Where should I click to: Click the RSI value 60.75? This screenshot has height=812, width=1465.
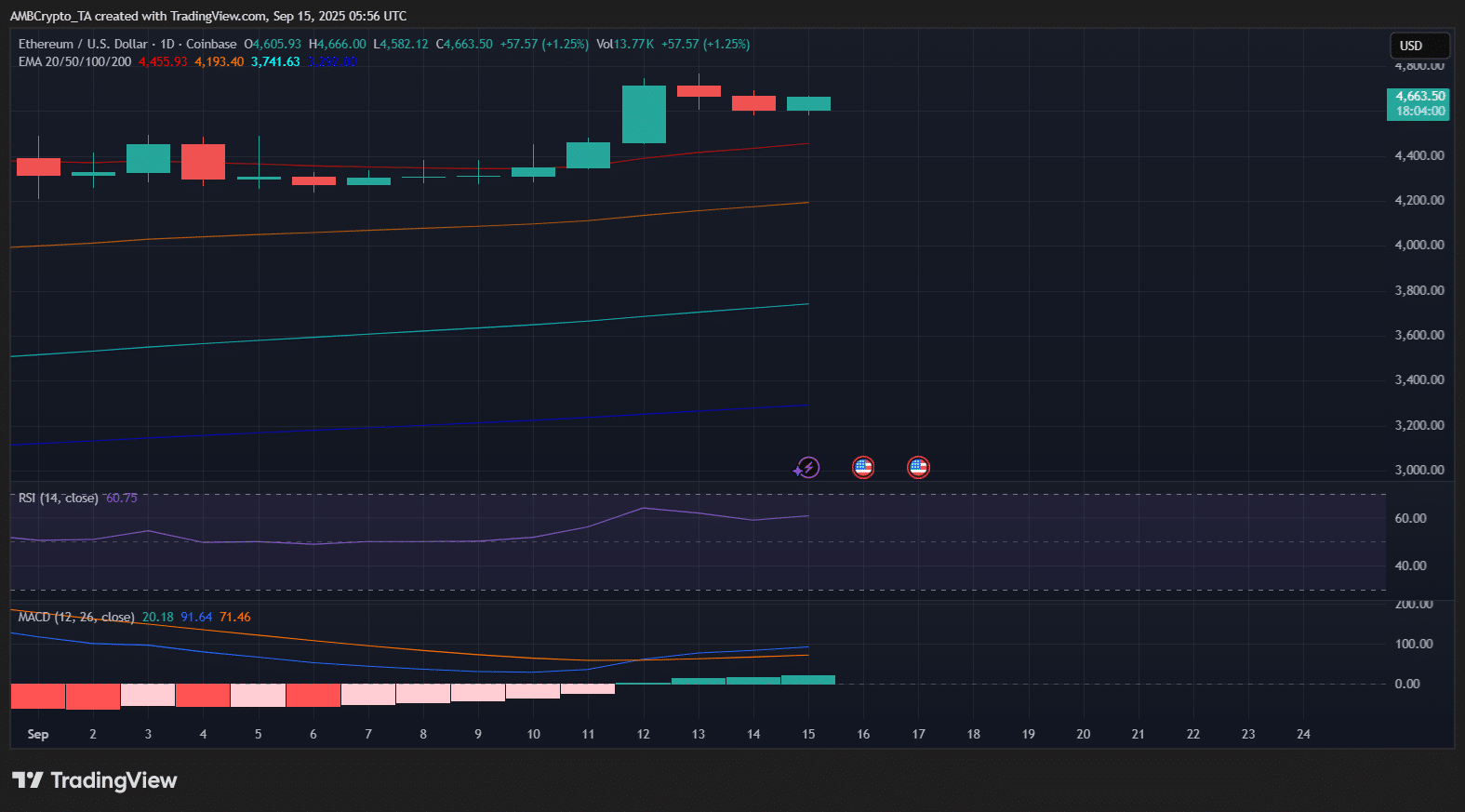coord(122,499)
